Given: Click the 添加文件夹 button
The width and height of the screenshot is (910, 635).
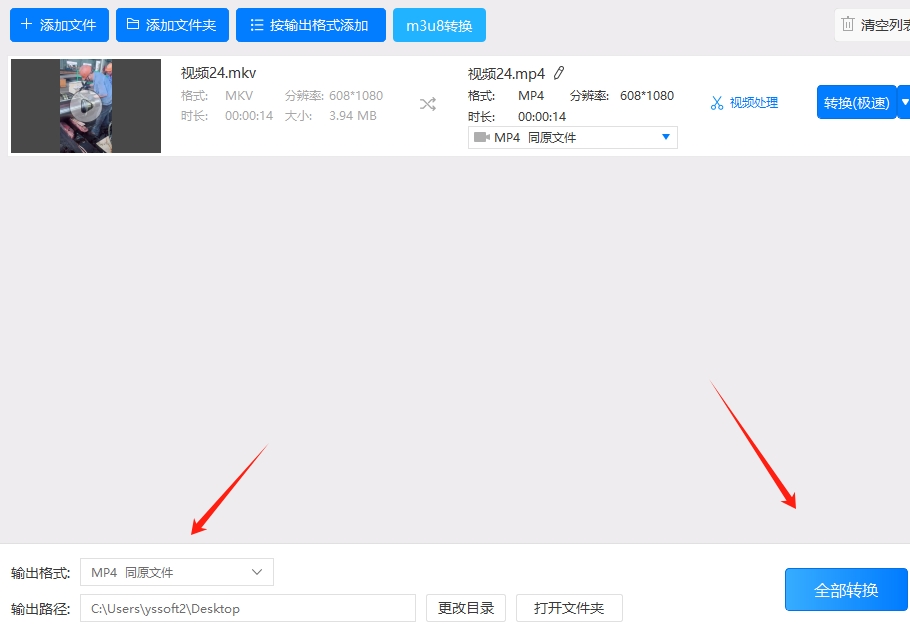Looking at the screenshot, I should [172, 25].
